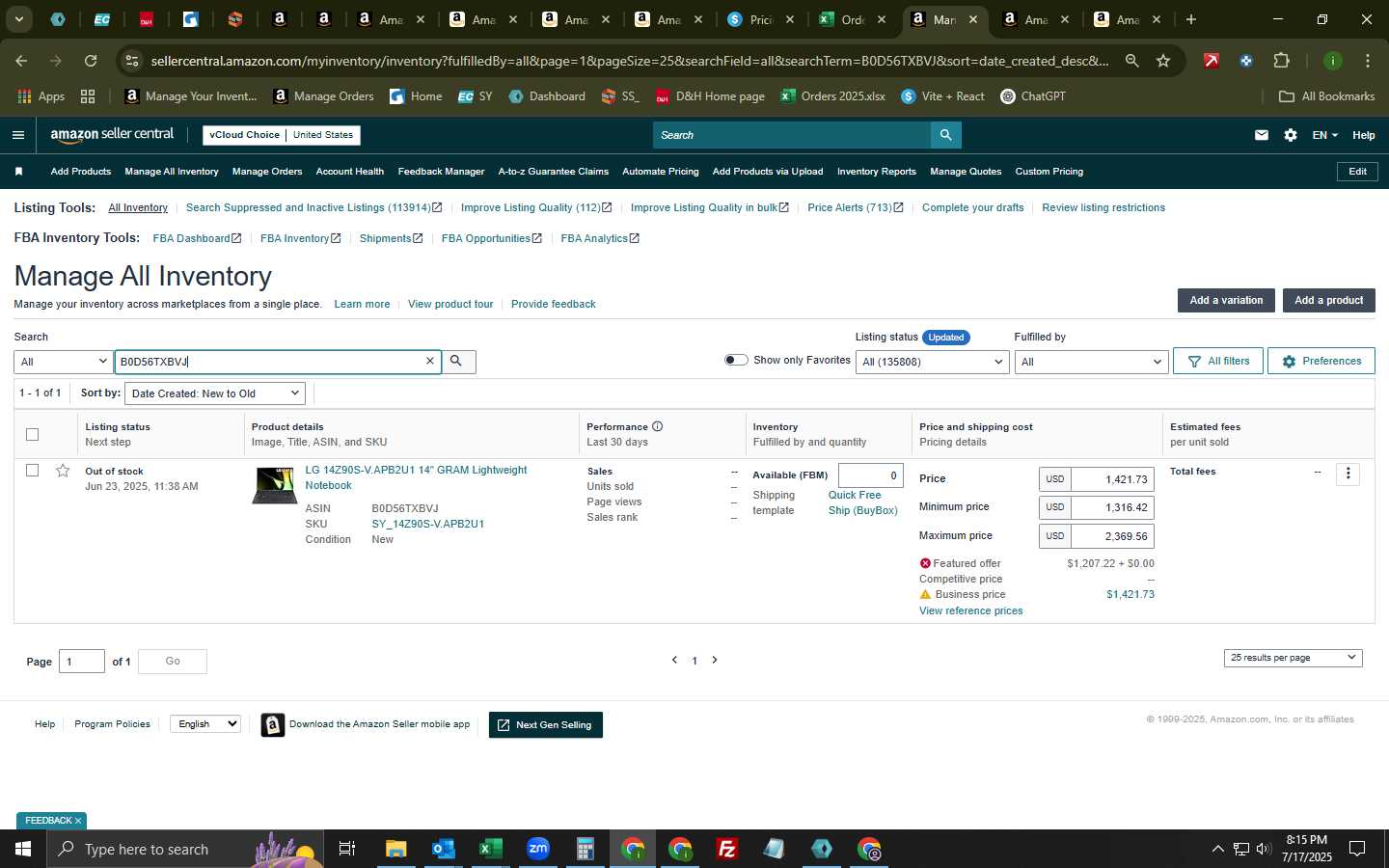The height and width of the screenshot is (868, 1389).
Task: Check the LG notebook row checkbox
Action: pyautogui.click(x=32, y=470)
